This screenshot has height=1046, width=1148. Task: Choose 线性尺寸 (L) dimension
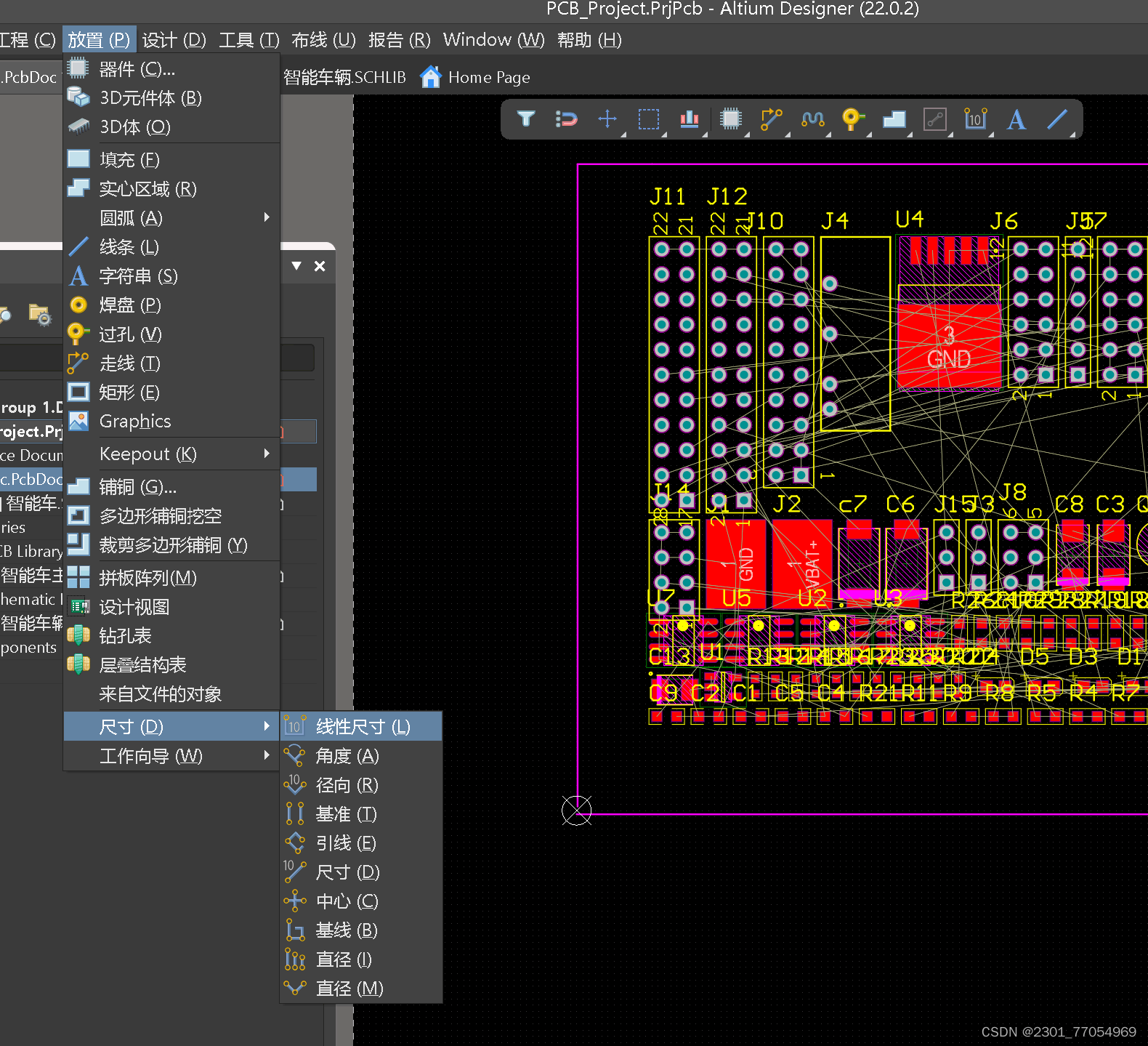click(361, 727)
